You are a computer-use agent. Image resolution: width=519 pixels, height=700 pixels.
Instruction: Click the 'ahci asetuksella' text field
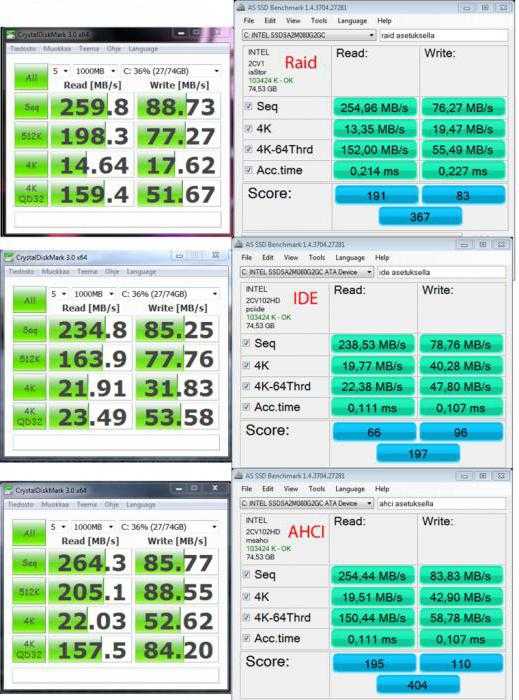tap(441, 503)
